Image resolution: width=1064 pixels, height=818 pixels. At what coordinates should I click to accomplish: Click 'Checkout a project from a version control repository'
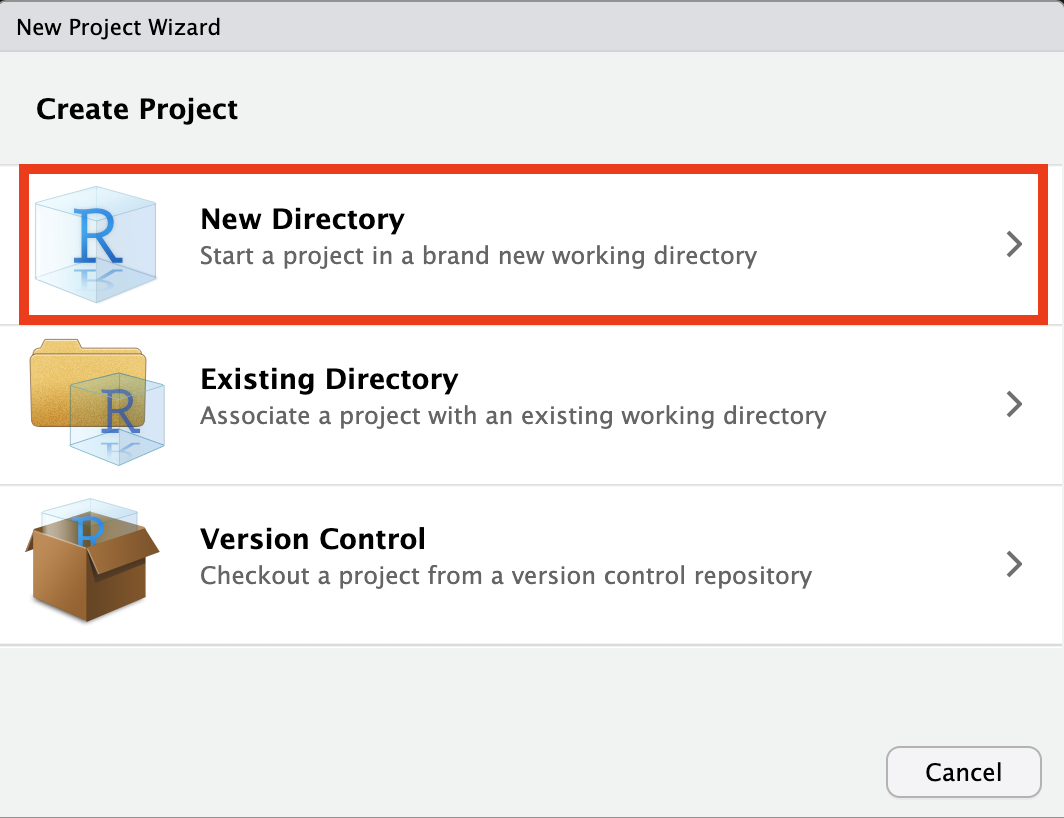505,575
